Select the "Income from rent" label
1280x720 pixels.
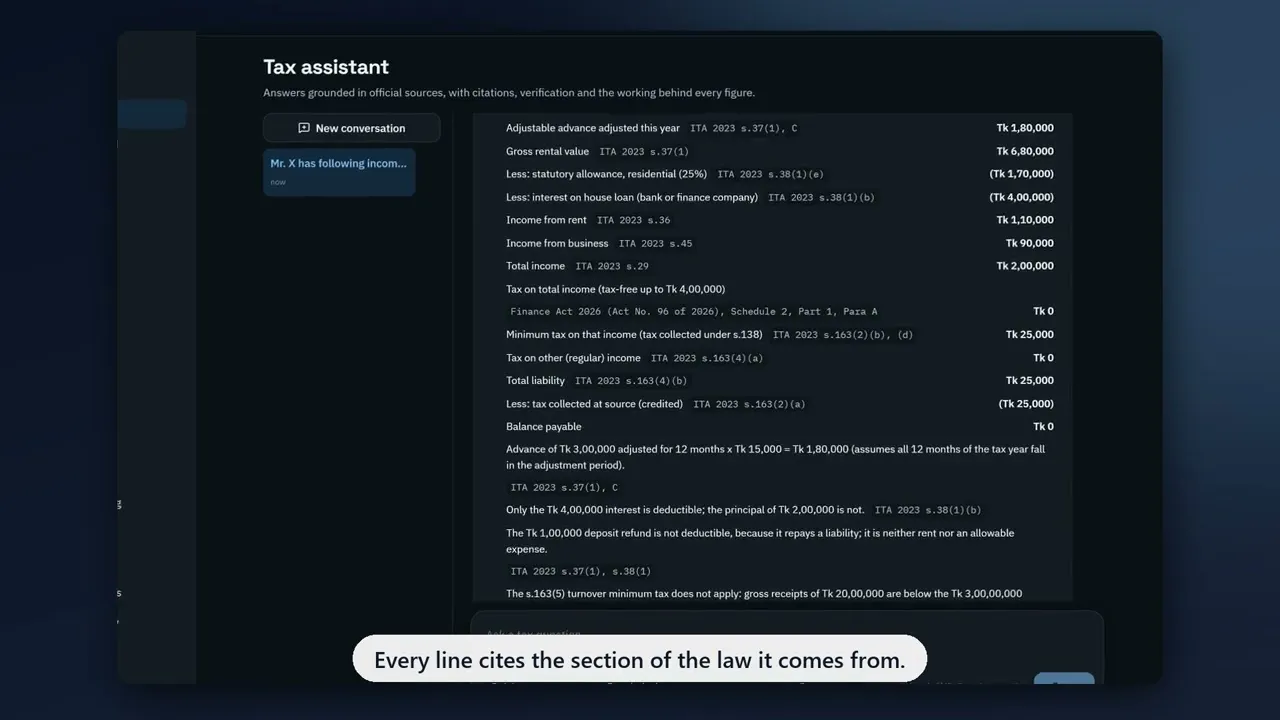coord(547,220)
